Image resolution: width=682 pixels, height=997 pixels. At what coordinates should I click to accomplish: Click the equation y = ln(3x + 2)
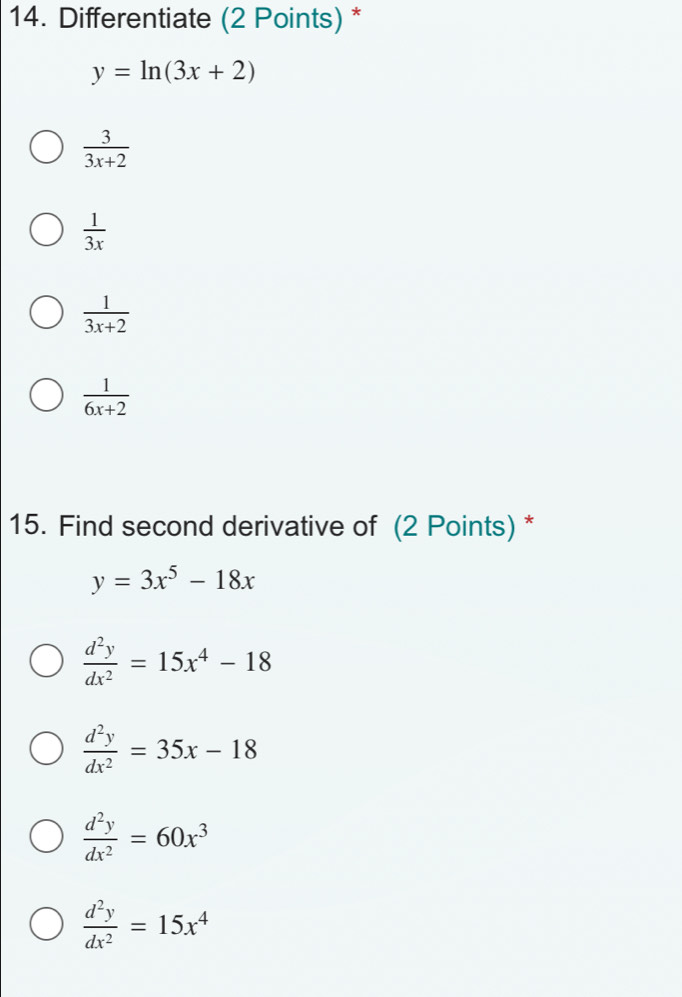(x=173, y=71)
